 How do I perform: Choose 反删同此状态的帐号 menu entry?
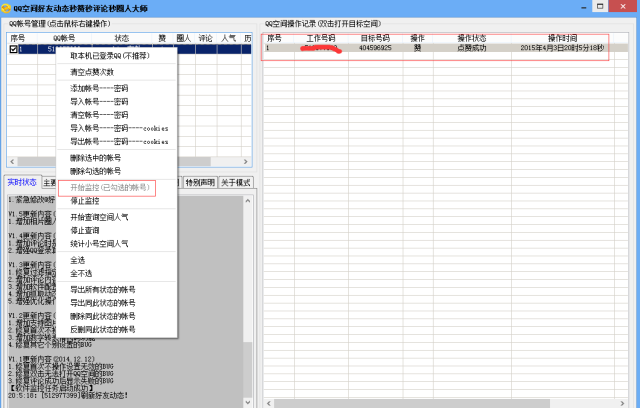click(103, 330)
